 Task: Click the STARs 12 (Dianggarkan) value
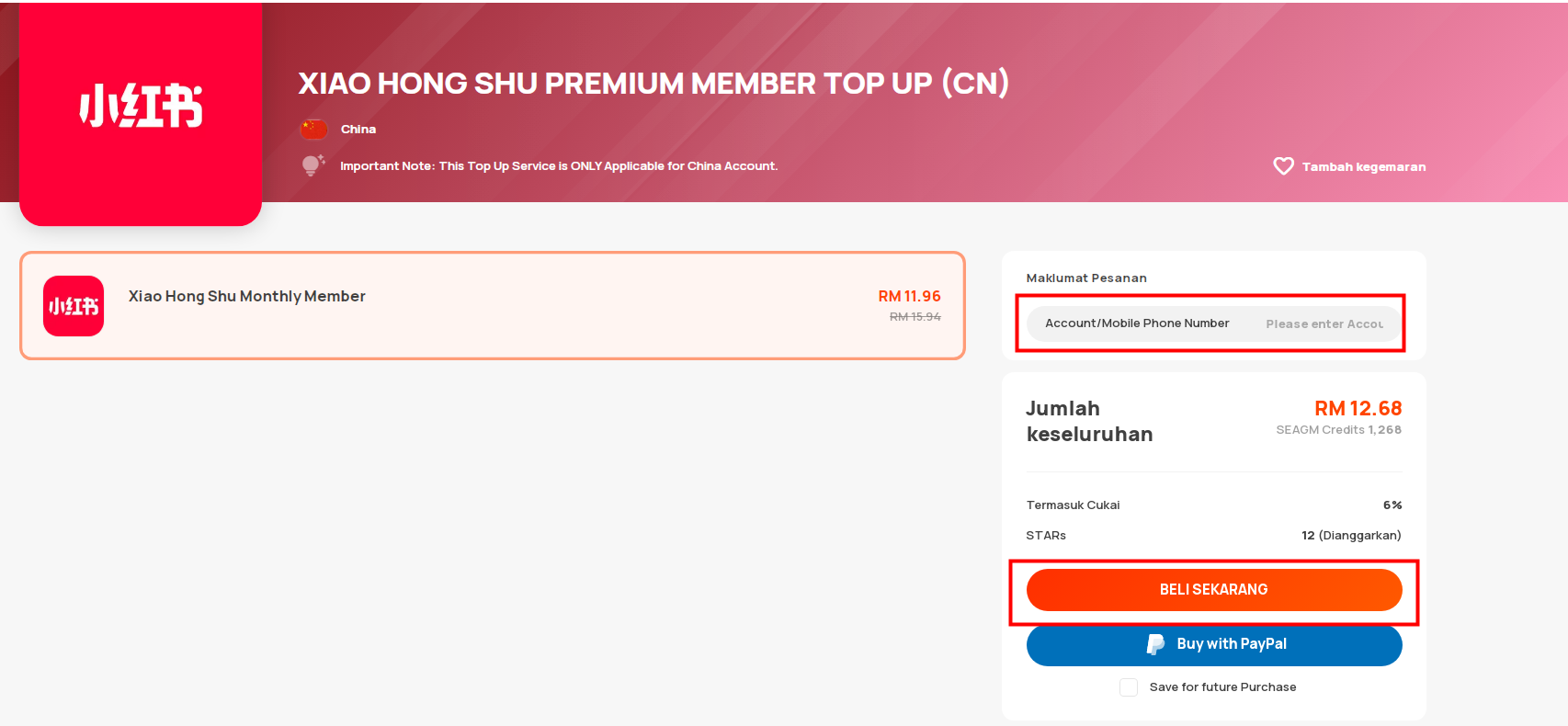(1351, 536)
